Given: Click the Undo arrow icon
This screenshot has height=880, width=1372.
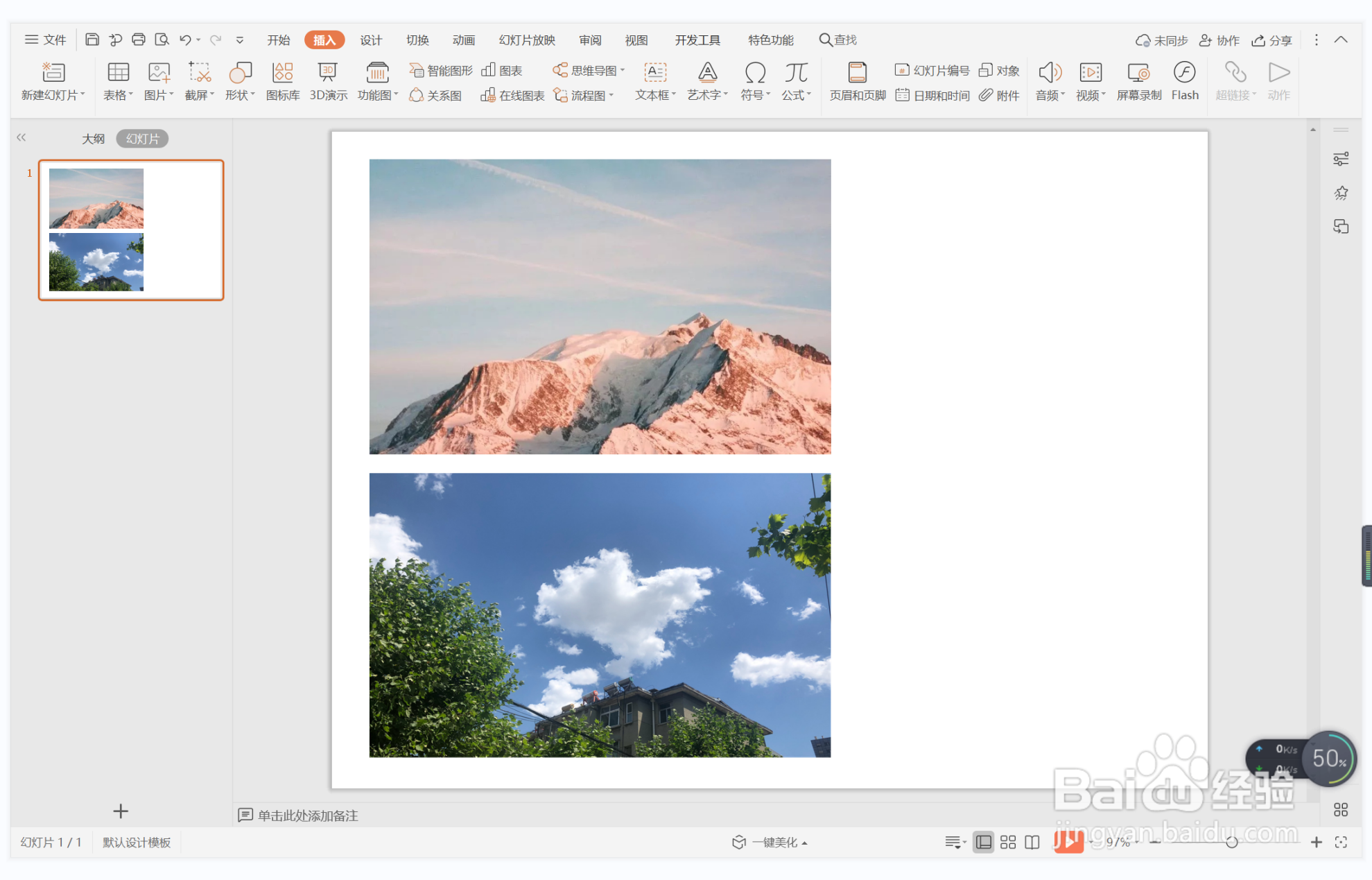Looking at the screenshot, I should [x=185, y=40].
